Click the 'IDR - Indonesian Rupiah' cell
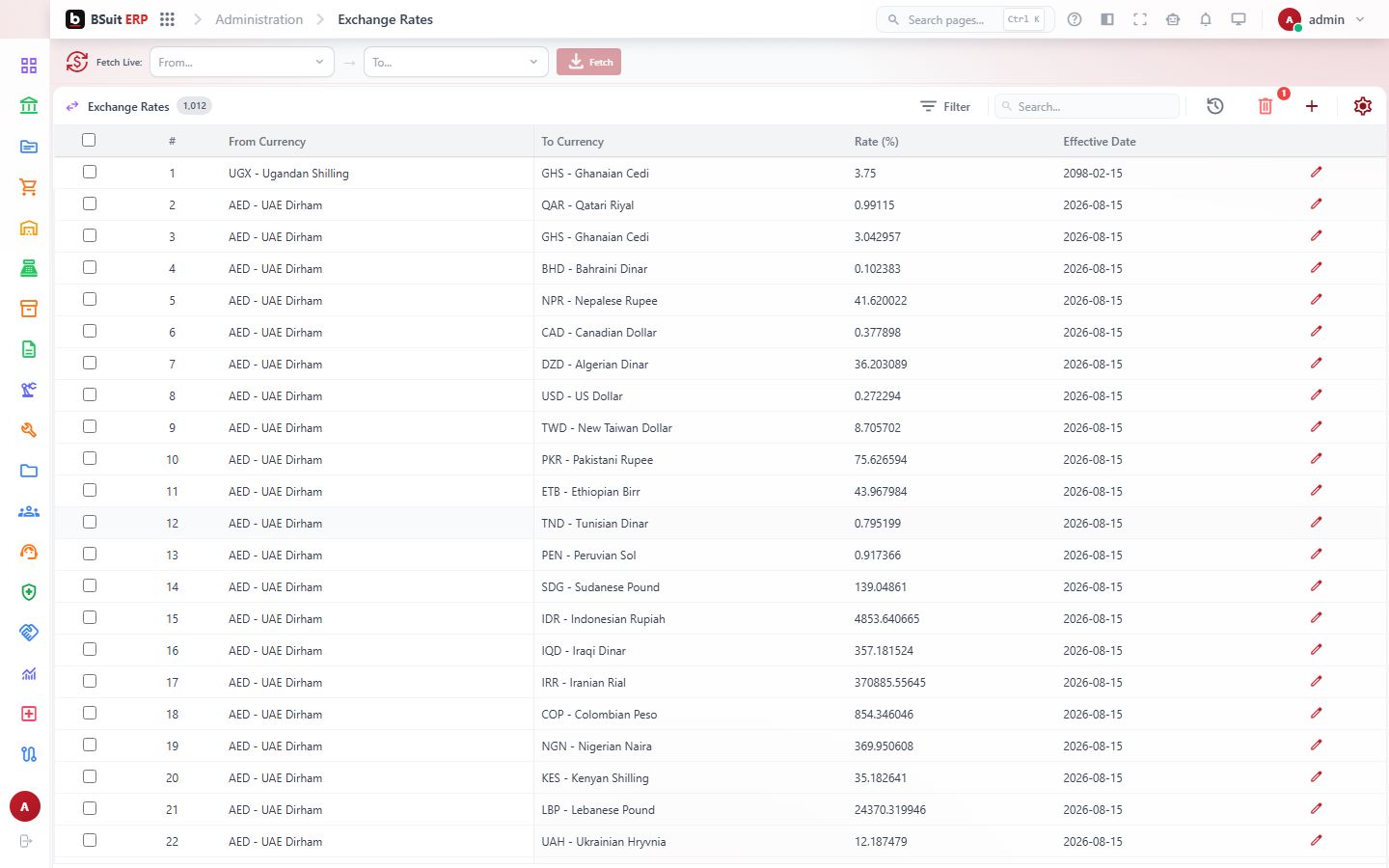The image size is (1389, 868). click(603, 618)
